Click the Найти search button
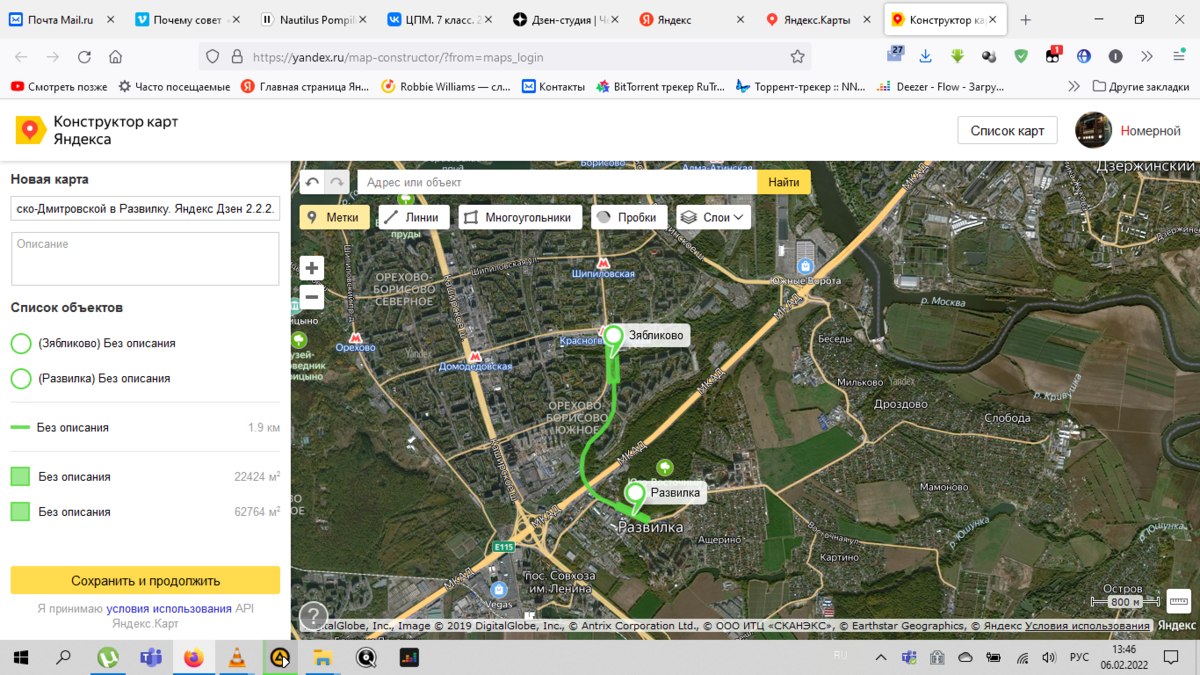 [x=784, y=182]
